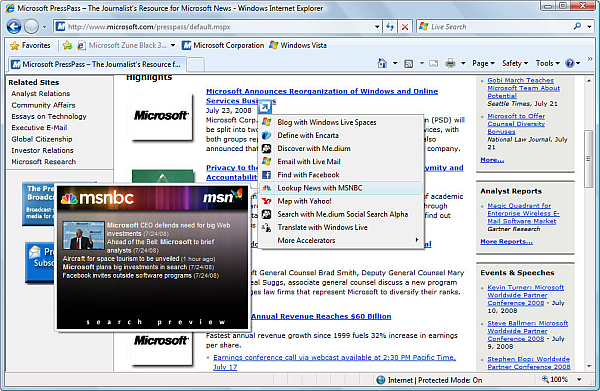
Task: Open Investor Relations link
Action: [x=42, y=150]
